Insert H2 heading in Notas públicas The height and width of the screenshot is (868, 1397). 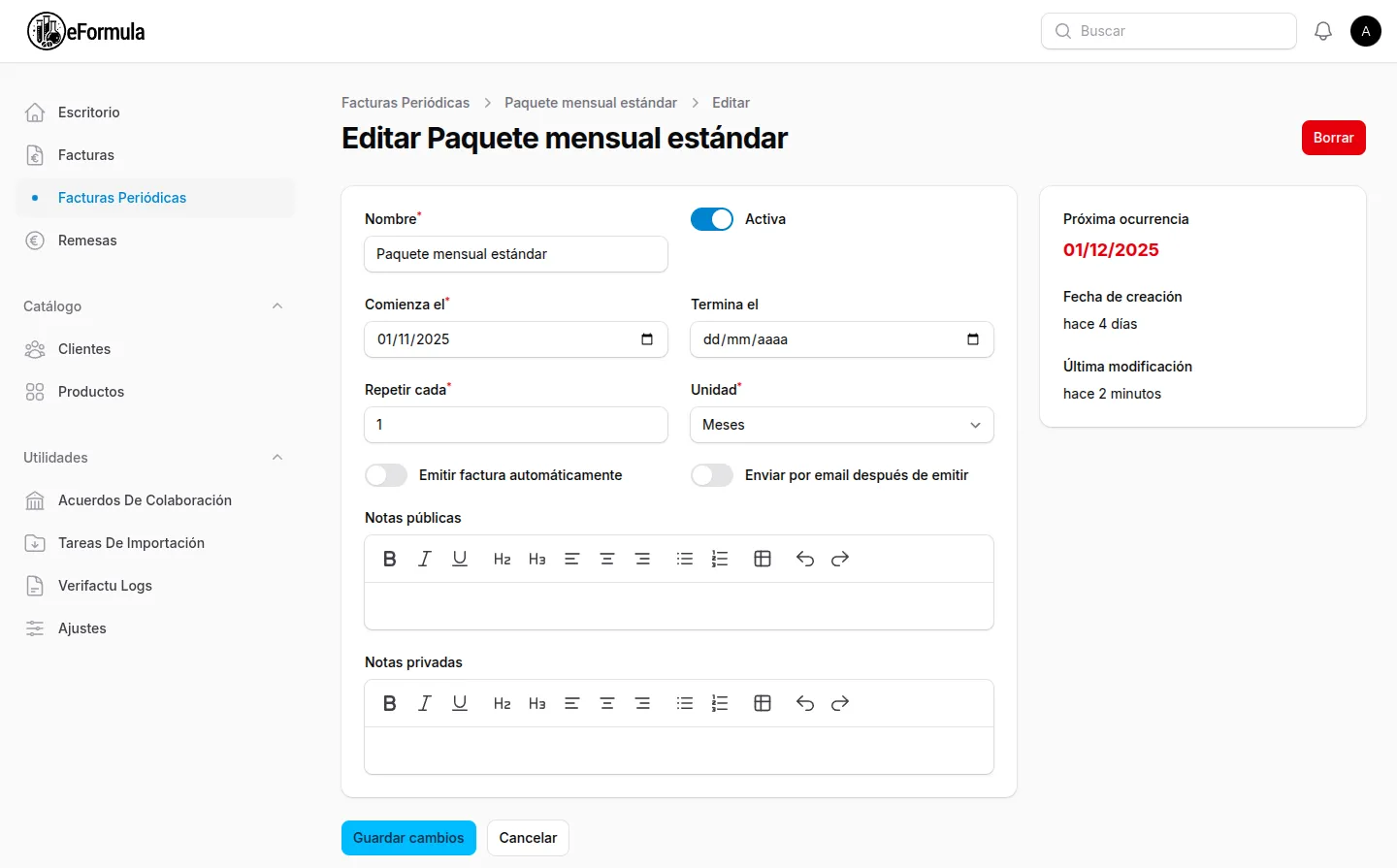click(x=503, y=559)
